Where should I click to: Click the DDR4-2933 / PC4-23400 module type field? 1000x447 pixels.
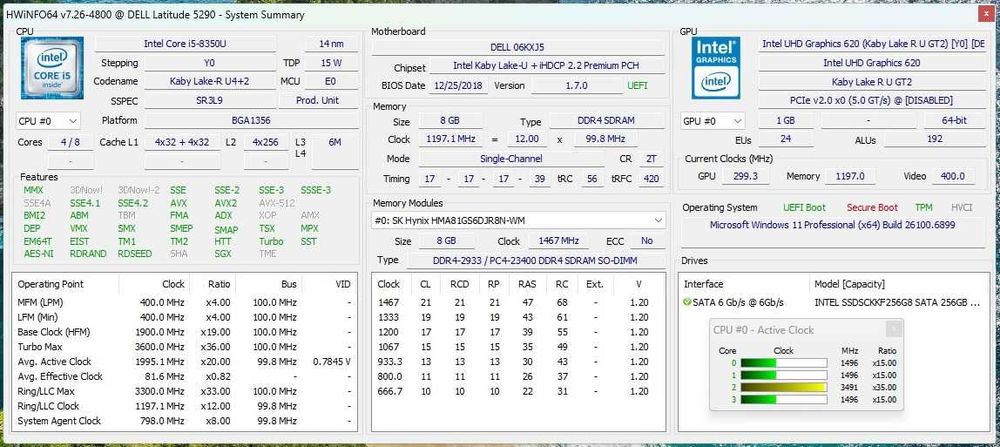(x=534, y=260)
